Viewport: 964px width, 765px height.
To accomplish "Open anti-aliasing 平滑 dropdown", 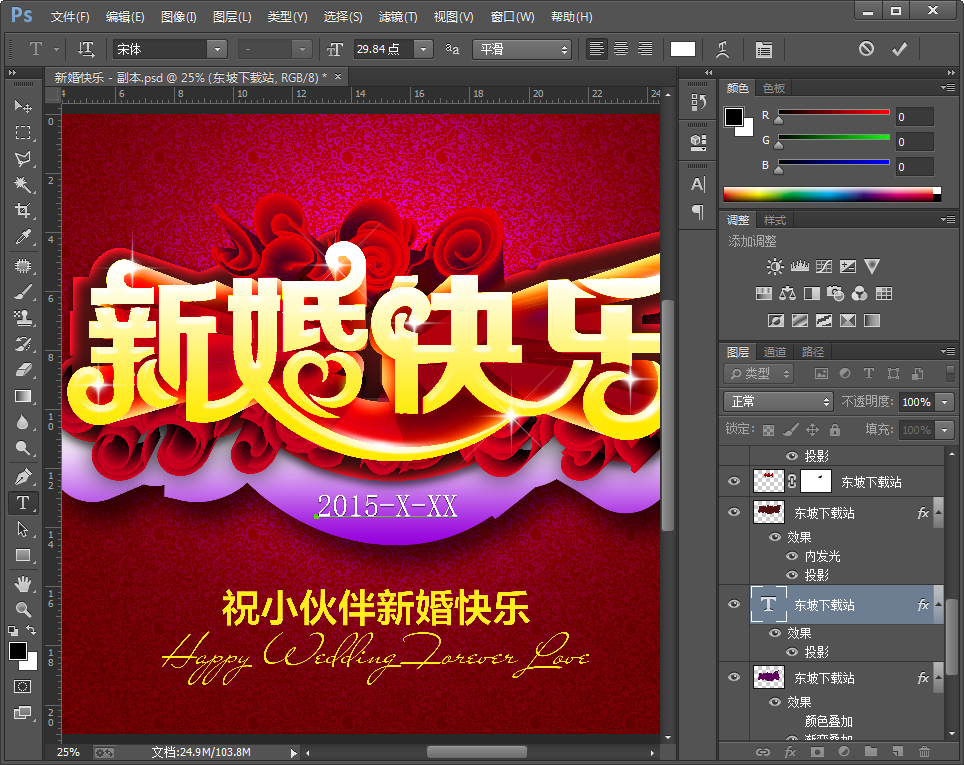I will (x=521, y=49).
